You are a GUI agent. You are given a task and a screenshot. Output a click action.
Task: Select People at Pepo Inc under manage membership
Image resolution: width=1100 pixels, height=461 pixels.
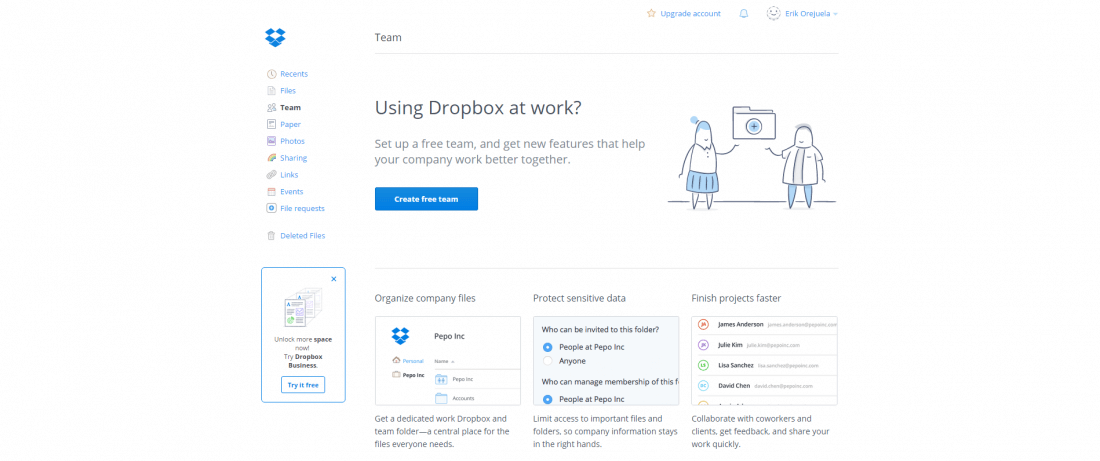547,399
